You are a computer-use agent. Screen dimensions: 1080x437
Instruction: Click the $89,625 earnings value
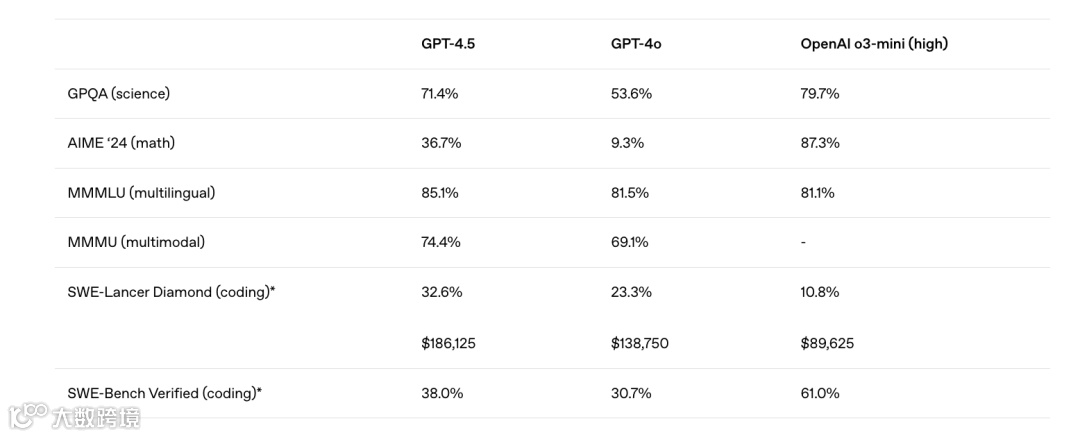[827, 343]
